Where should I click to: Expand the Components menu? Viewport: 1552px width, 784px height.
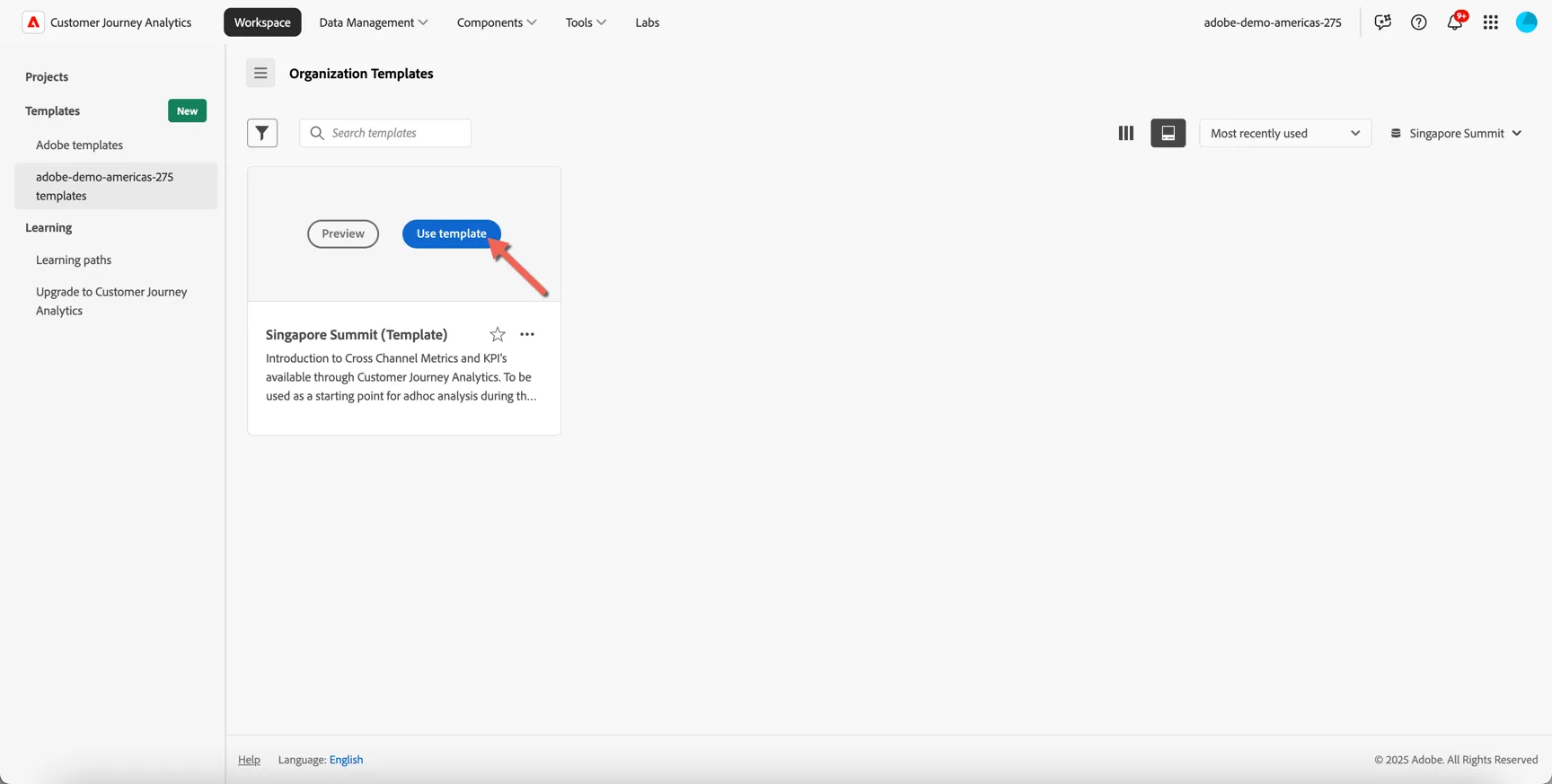coord(497,22)
